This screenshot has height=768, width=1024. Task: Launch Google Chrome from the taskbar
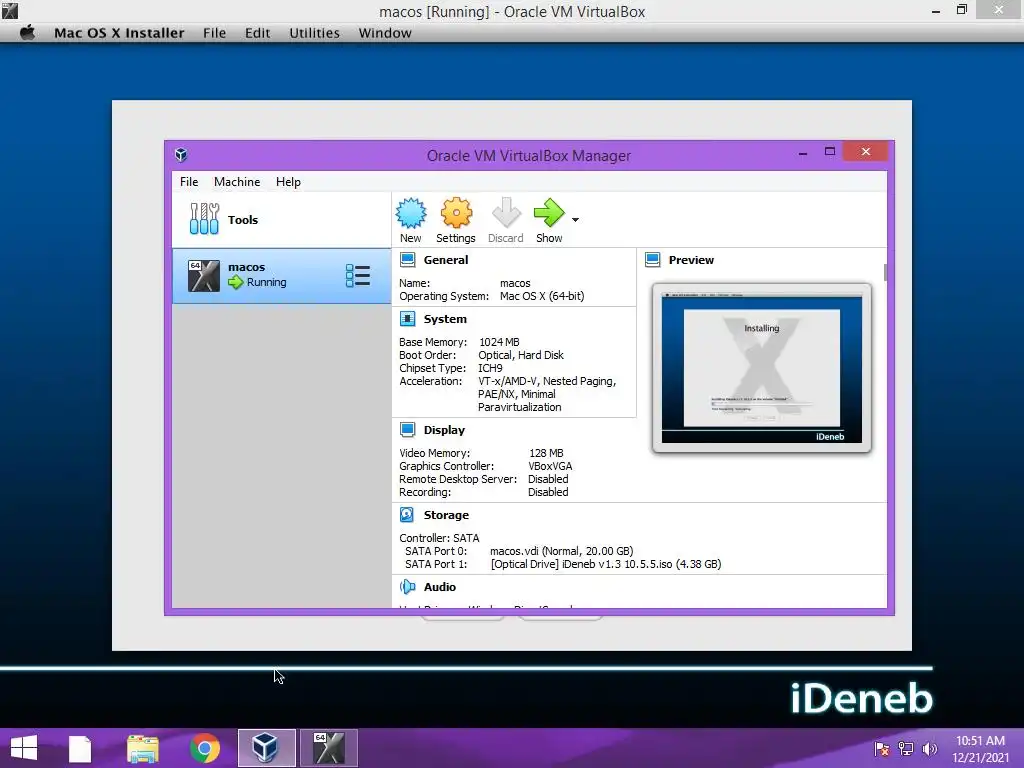click(x=204, y=748)
